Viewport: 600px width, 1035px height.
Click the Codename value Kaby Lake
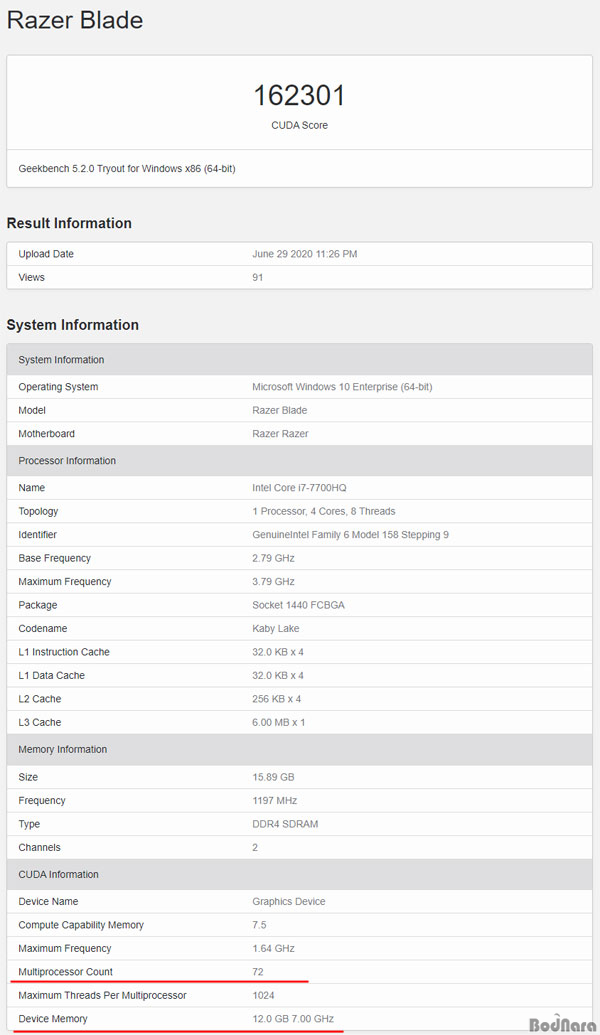click(275, 628)
